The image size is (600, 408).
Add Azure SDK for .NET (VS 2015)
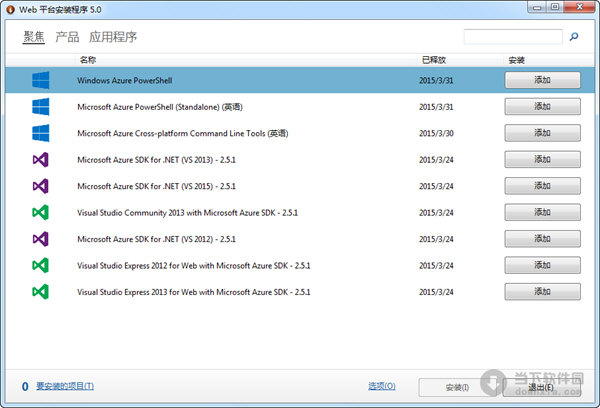click(x=542, y=186)
